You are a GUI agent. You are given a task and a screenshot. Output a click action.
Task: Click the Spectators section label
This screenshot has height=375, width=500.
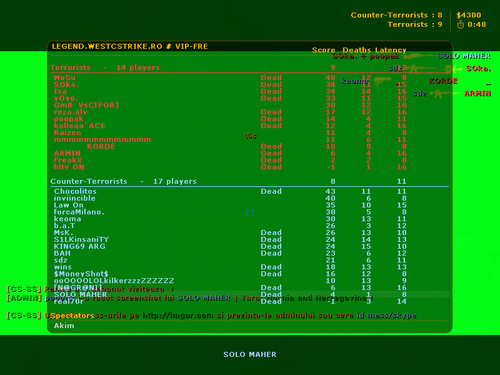[72, 316]
